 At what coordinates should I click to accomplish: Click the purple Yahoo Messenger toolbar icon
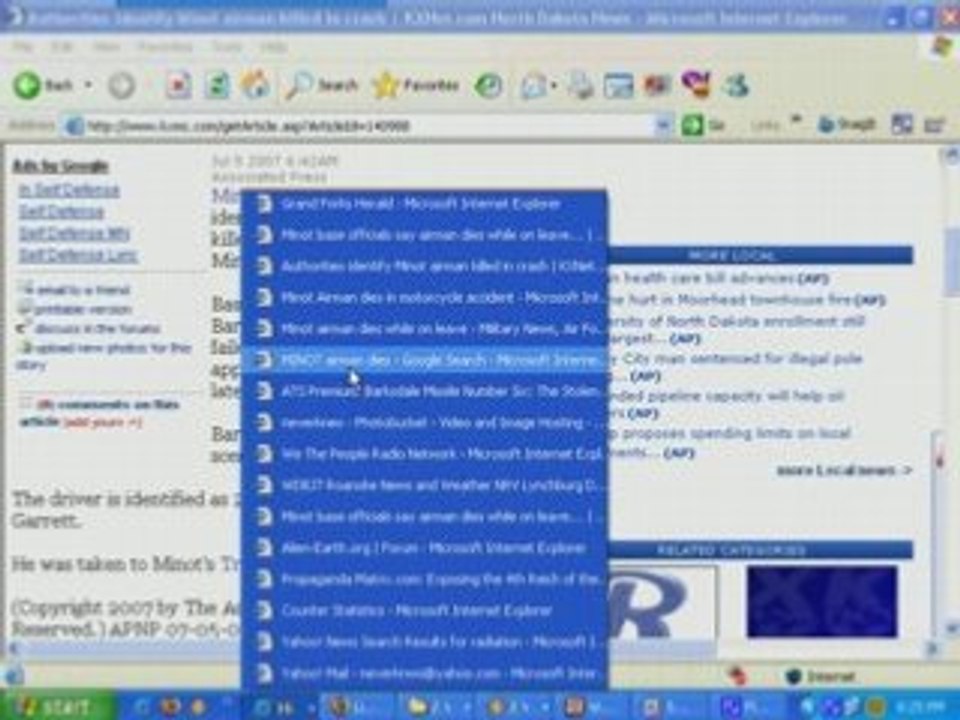(x=696, y=84)
